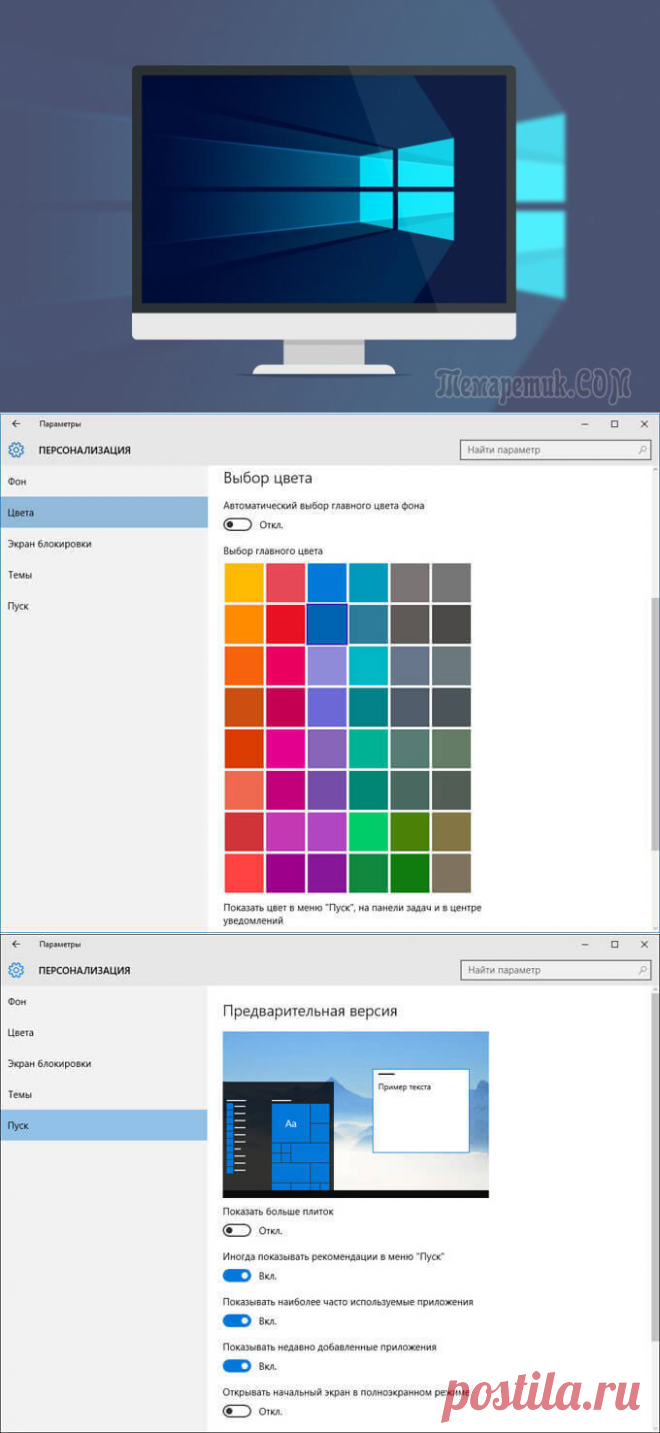Click the Выбор цвета heading
This screenshot has width=660, height=1433.
click(268, 478)
